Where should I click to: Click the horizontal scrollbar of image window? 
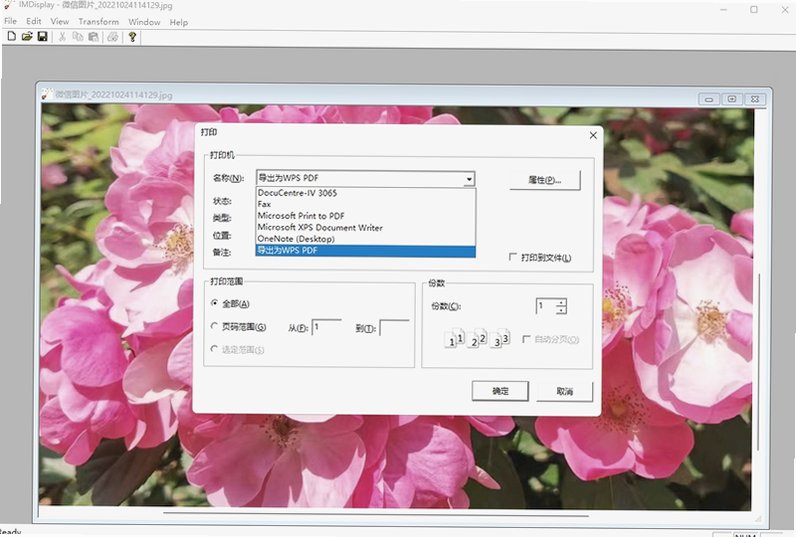click(376, 514)
